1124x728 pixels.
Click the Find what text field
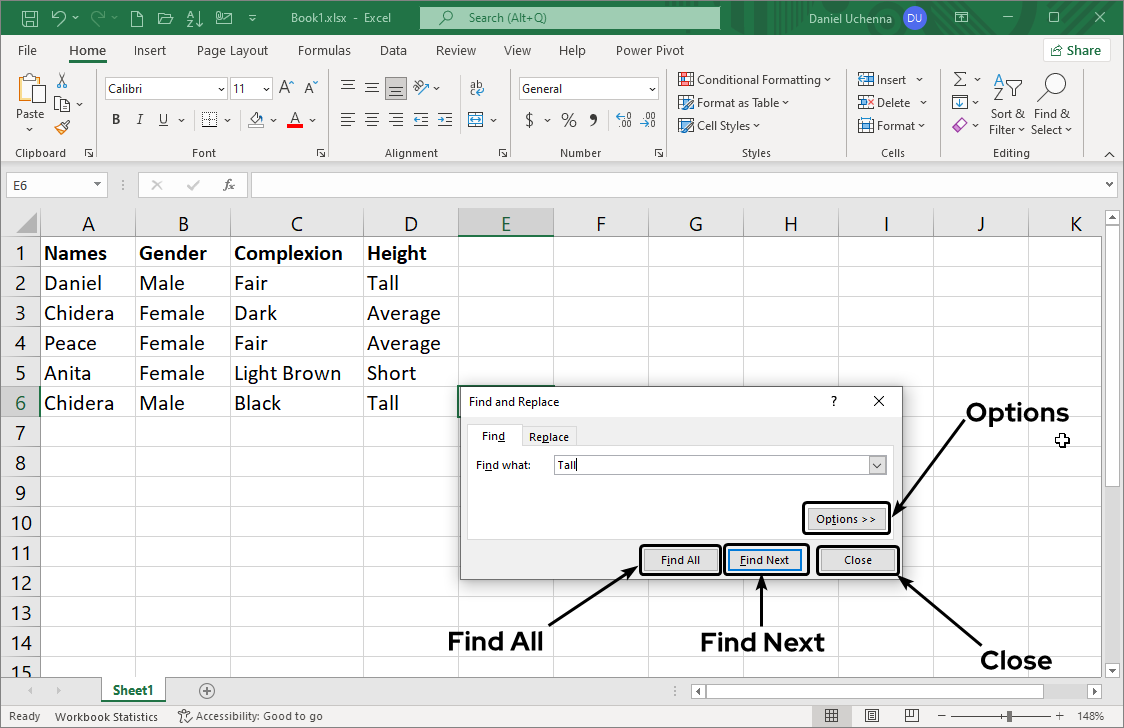pos(710,465)
